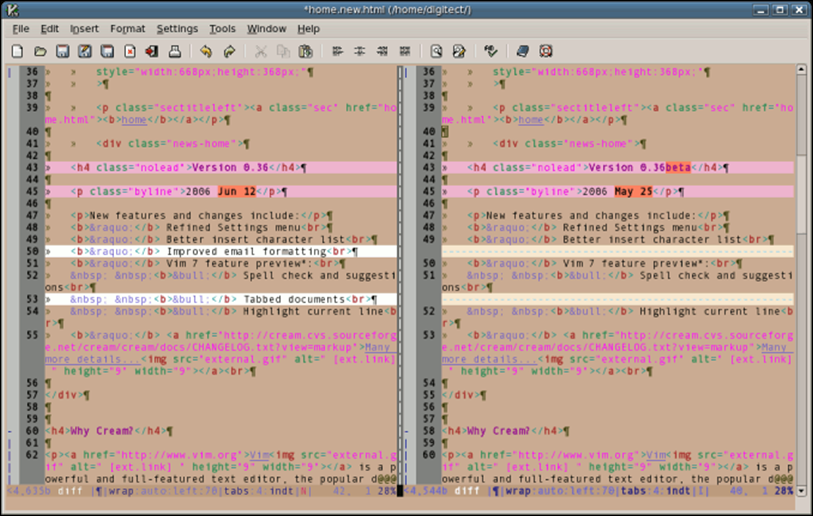Click the Help lifebuoy icon
Image resolution: width=813 pixels, height=516 pixels.
coord(546,51)
